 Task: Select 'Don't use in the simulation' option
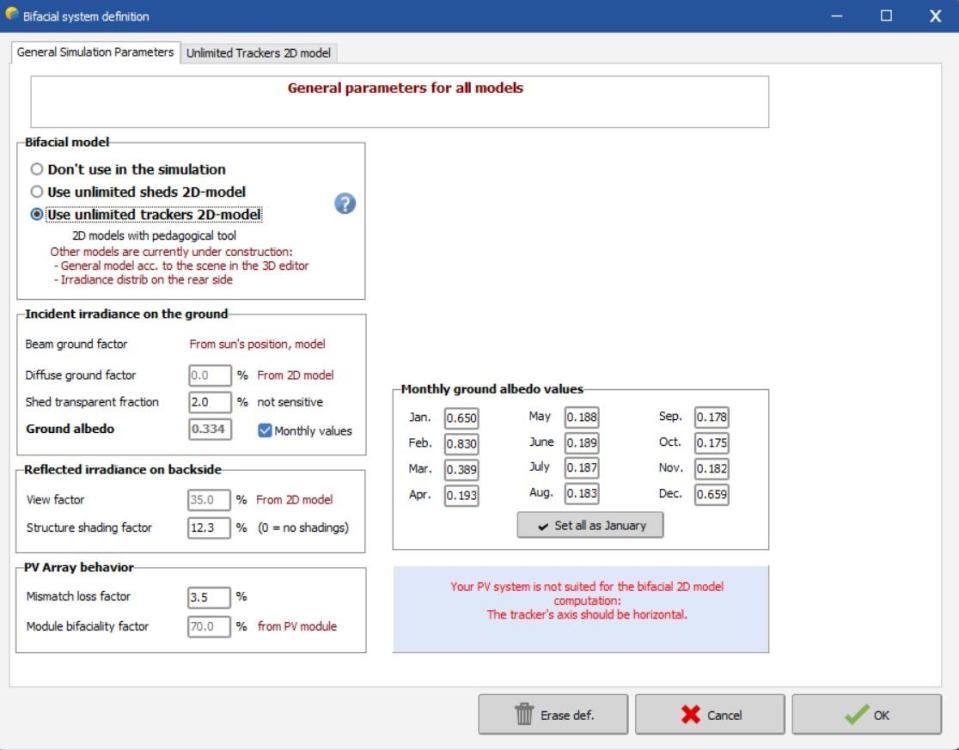(x=37, y=170)
